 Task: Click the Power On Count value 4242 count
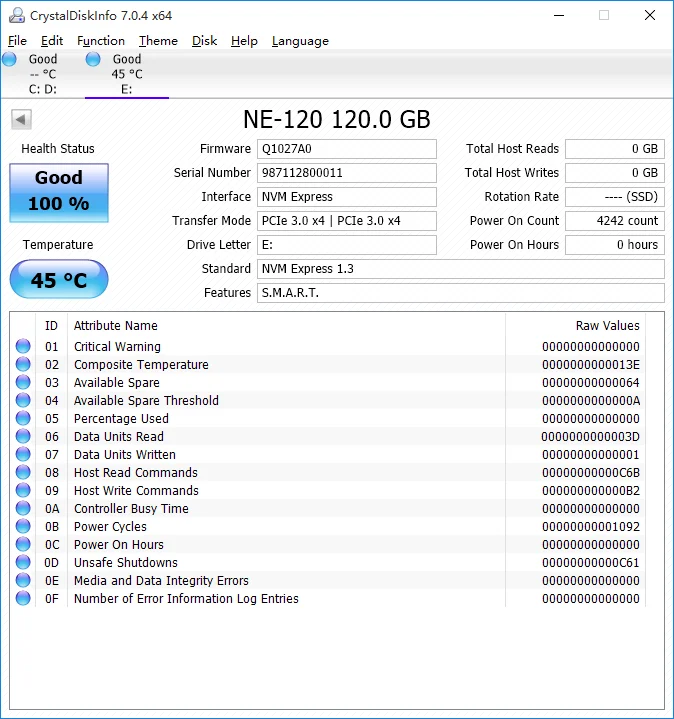point(615,221)
